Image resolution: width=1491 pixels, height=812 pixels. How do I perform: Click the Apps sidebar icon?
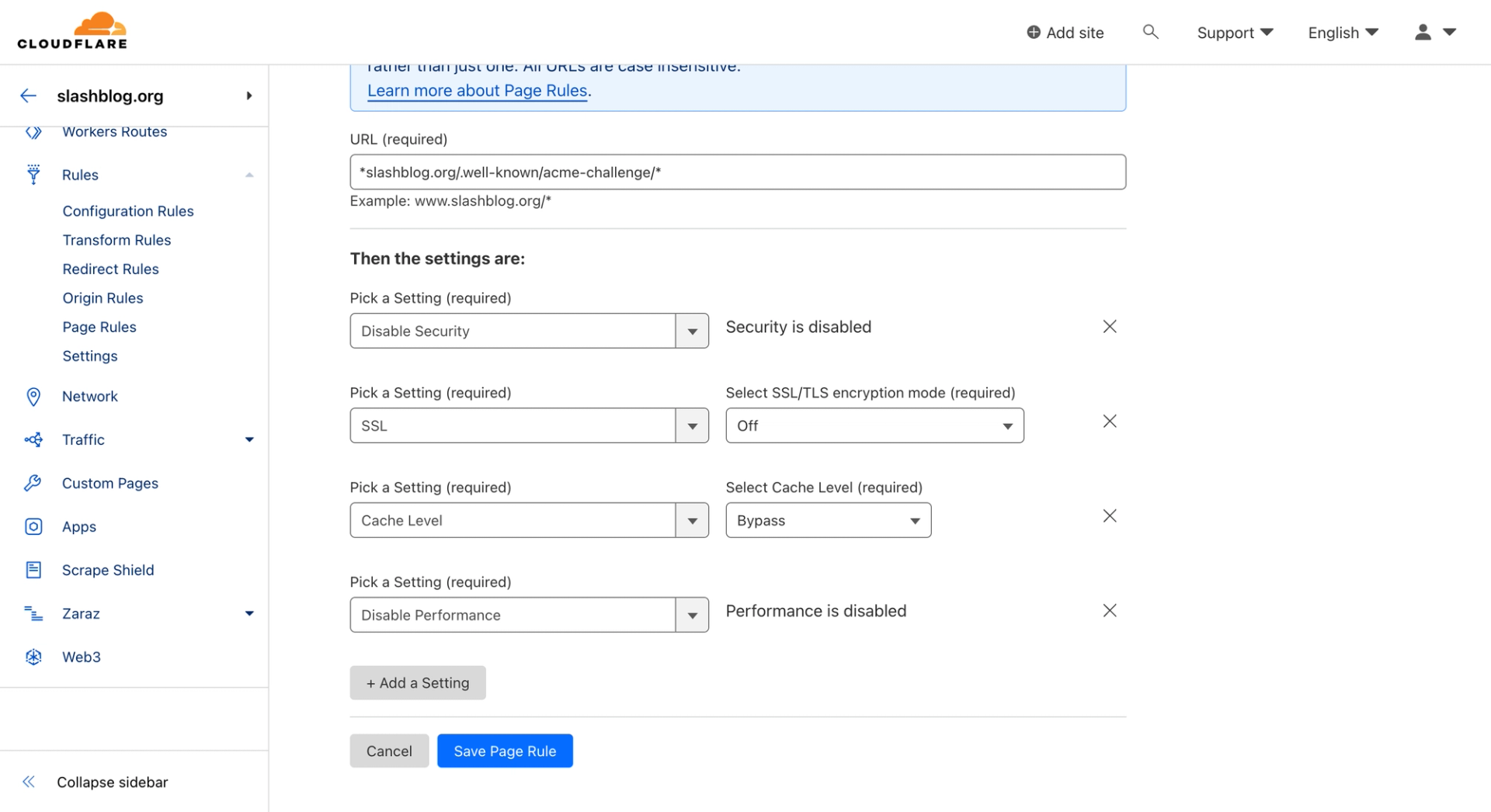point(33,526)
